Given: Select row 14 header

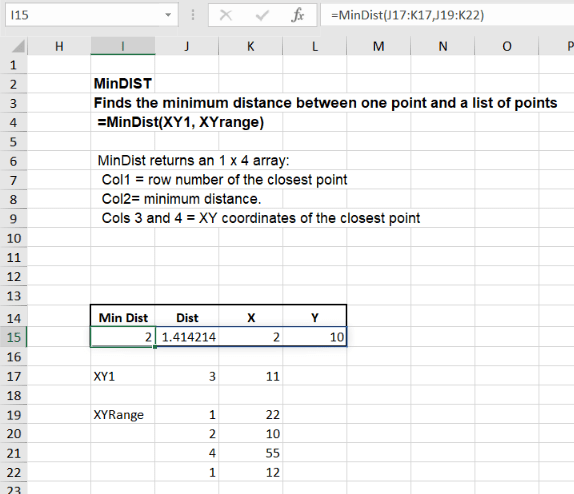Looking at the screenshot, I should coord(14,317).
